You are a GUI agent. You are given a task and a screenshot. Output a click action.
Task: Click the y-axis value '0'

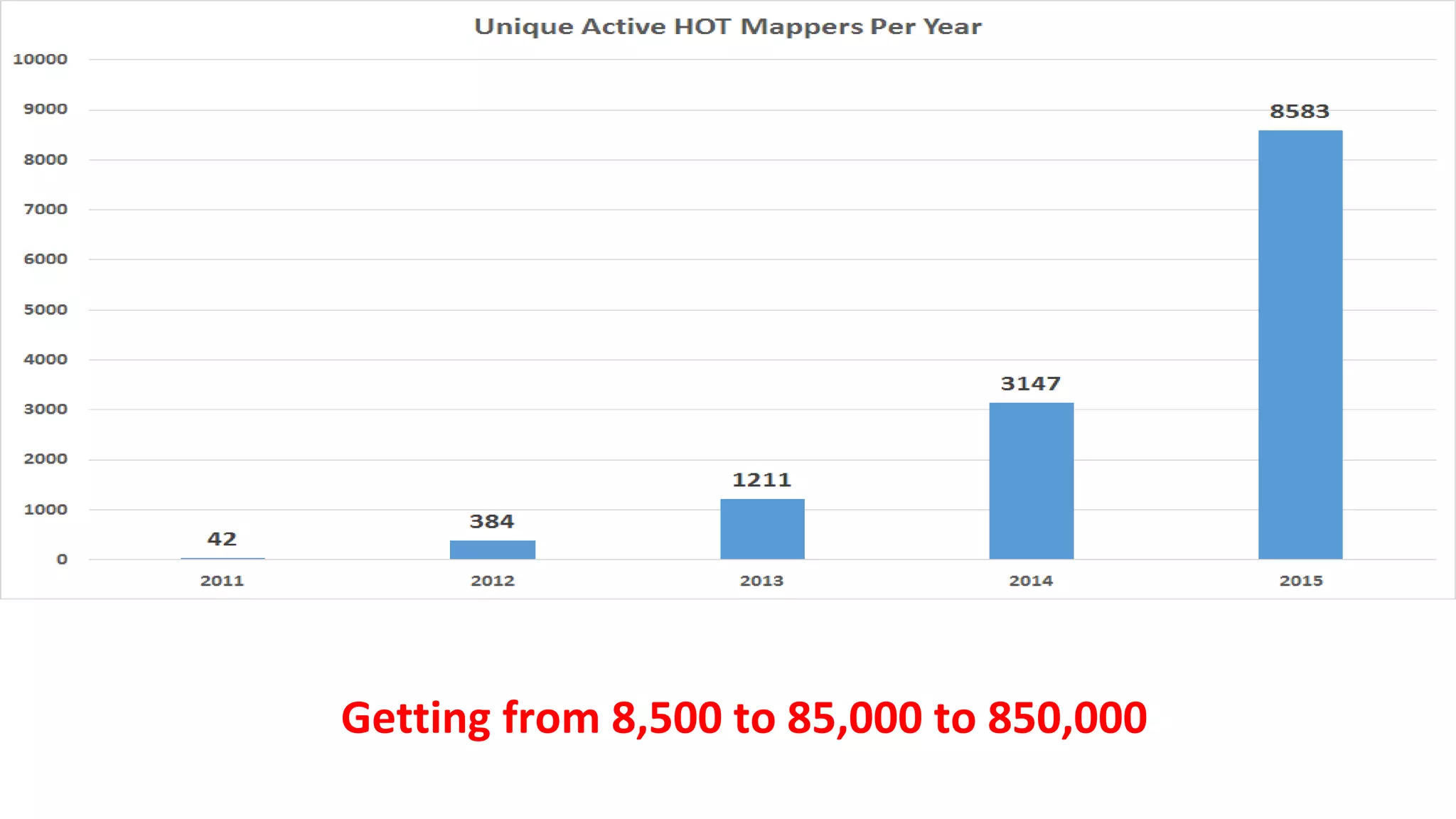63,560
